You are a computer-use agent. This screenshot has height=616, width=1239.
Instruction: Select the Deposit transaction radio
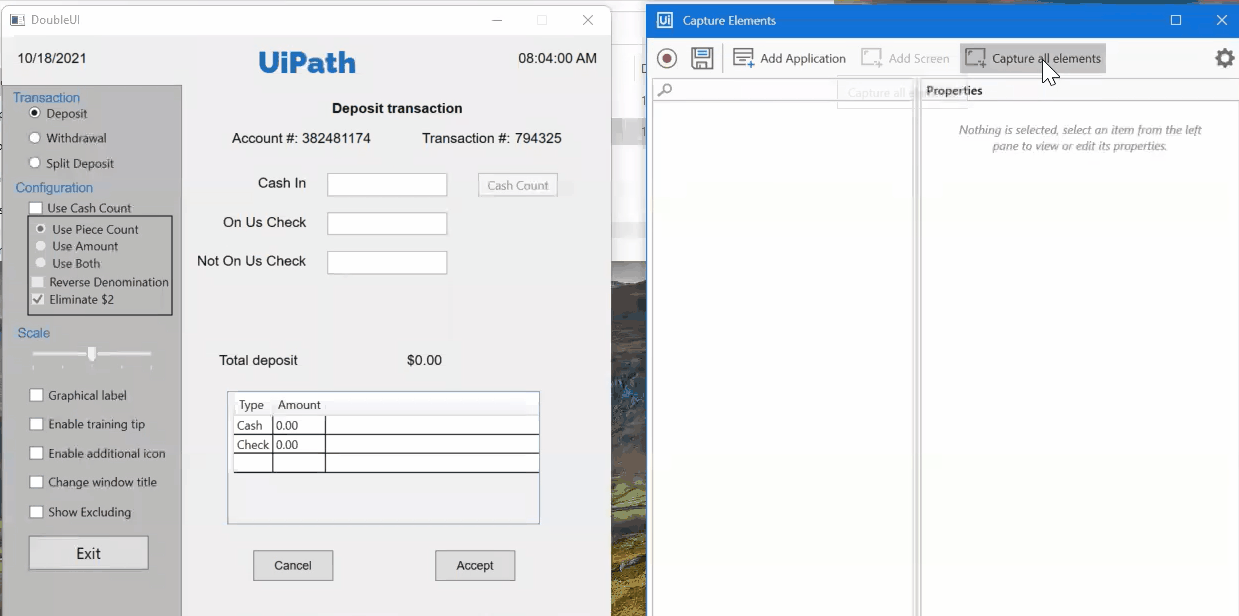point(35,113)
